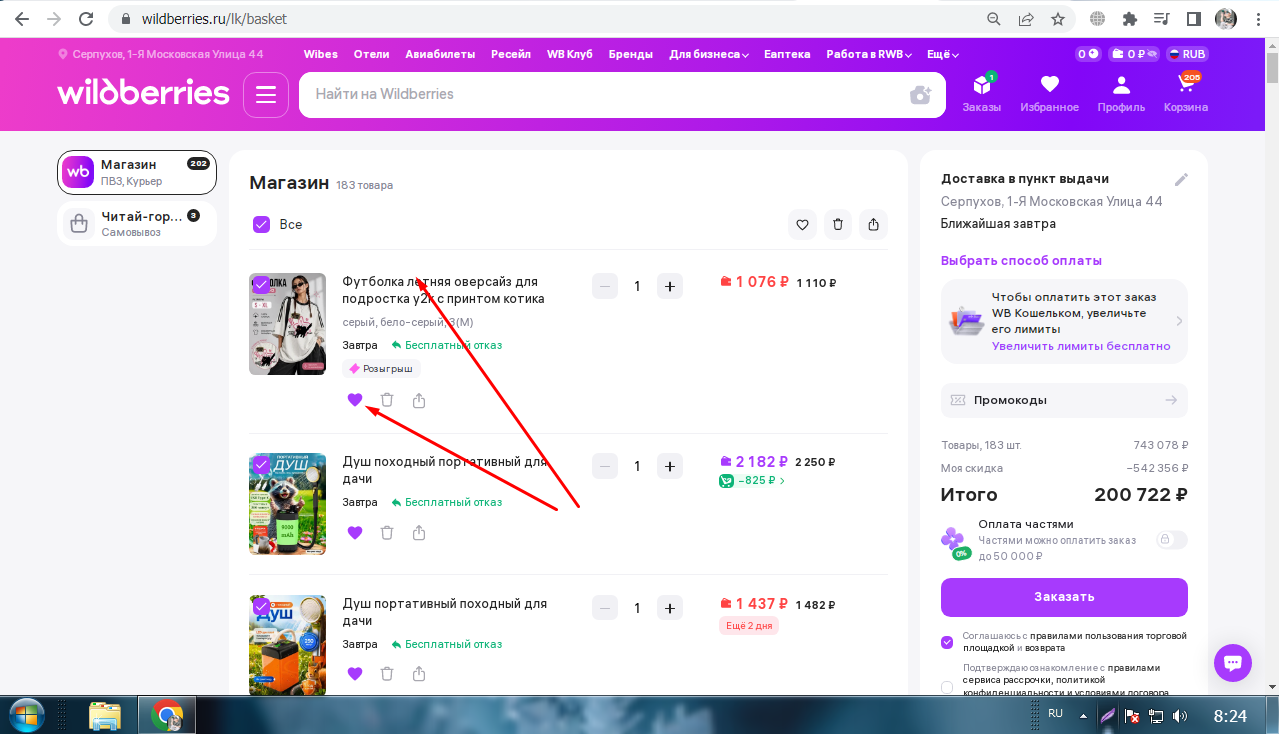Add all selected items to favorites
Image resolution: width=1279 pixels, height=734 pixels.
point(802,225)
